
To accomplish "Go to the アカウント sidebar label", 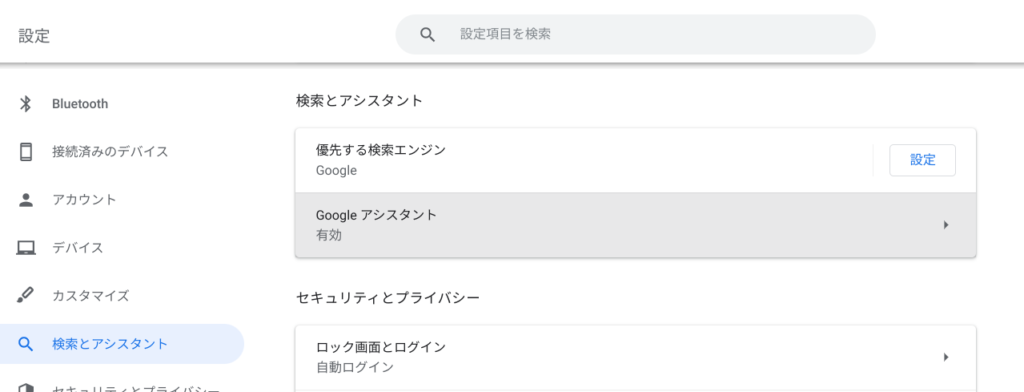I will coord(84,200).
